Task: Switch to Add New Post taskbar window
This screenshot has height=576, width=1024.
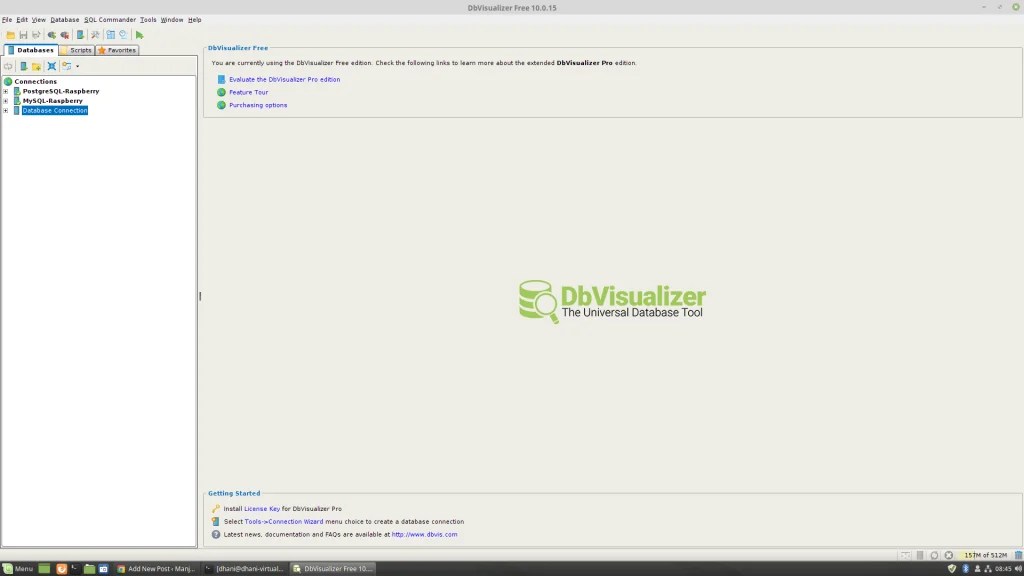Action: tap(156, 569)
